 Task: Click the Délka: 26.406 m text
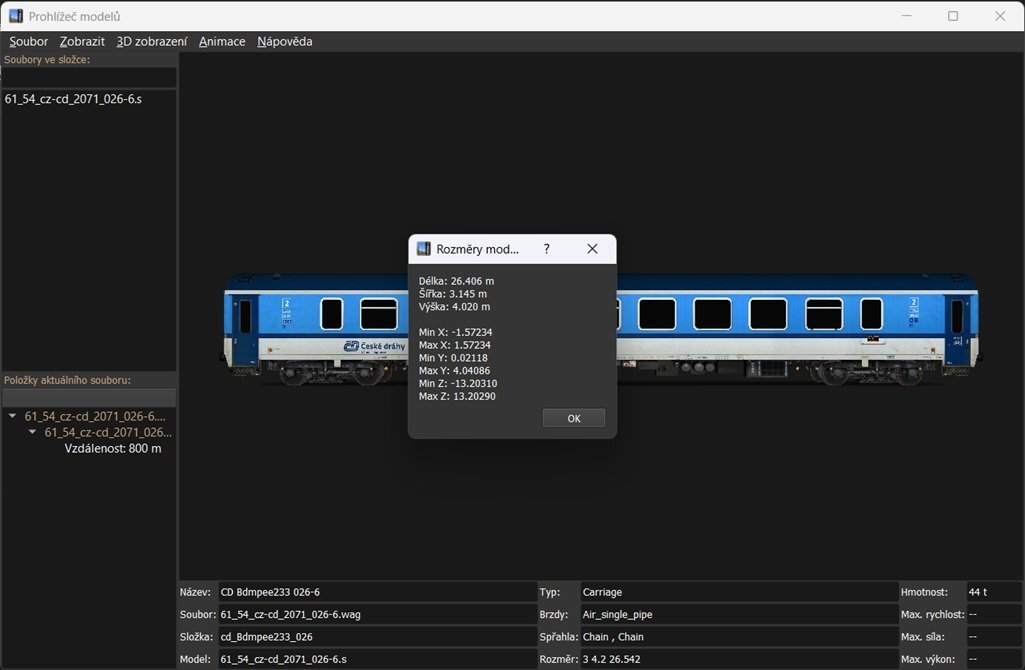pos(456,281)
